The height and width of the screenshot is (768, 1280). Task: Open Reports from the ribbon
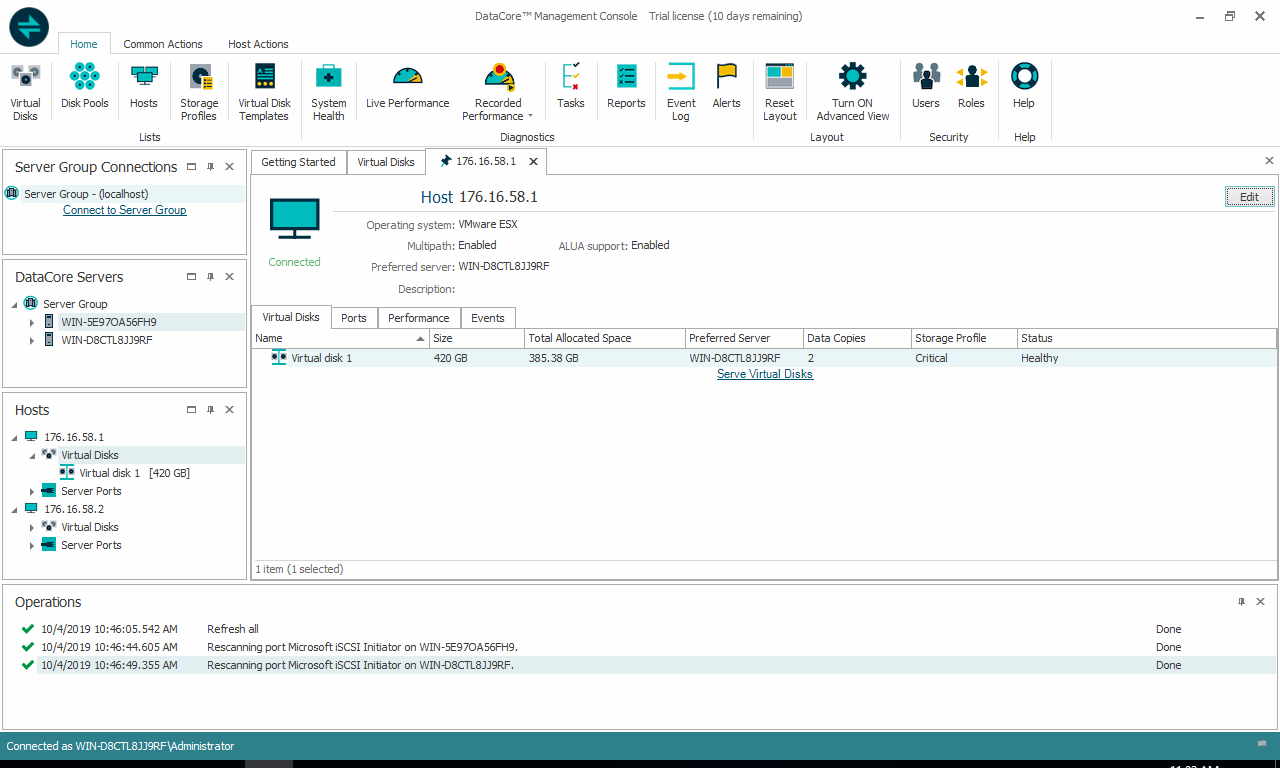[626, 86]
